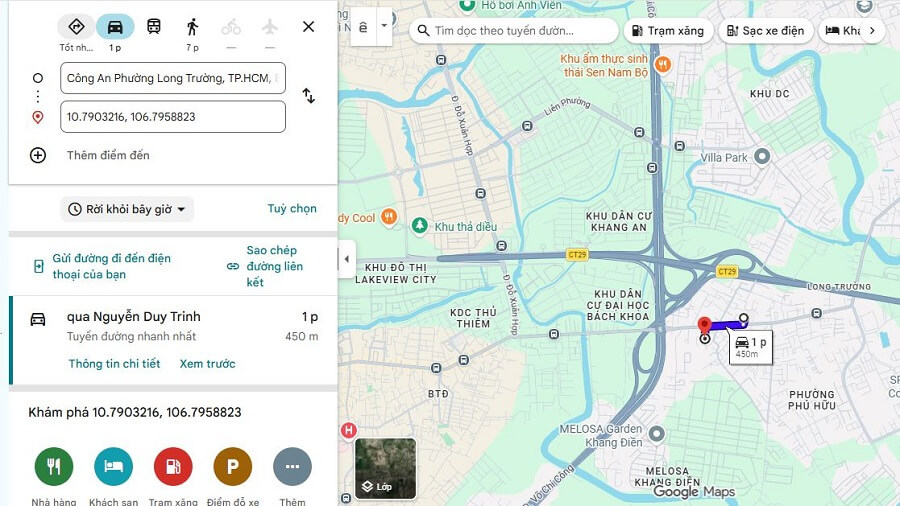
Task: Click the restaurant marker near dy Cool
Action: click(389, 216)
